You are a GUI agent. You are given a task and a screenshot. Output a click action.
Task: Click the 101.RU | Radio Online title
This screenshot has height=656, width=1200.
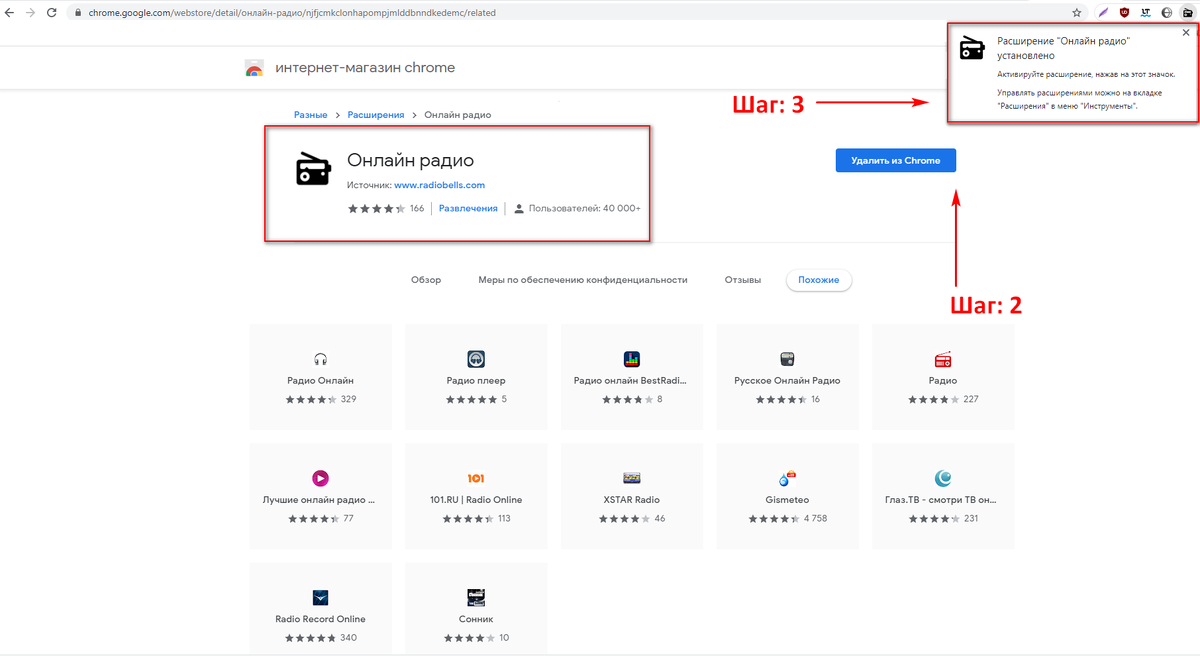coord(476,499)
